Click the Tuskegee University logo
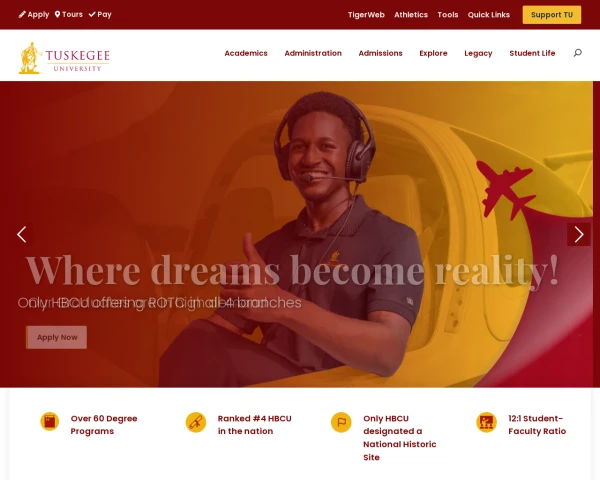This screenshot has width=600, height=480. [x=64, y=58]
